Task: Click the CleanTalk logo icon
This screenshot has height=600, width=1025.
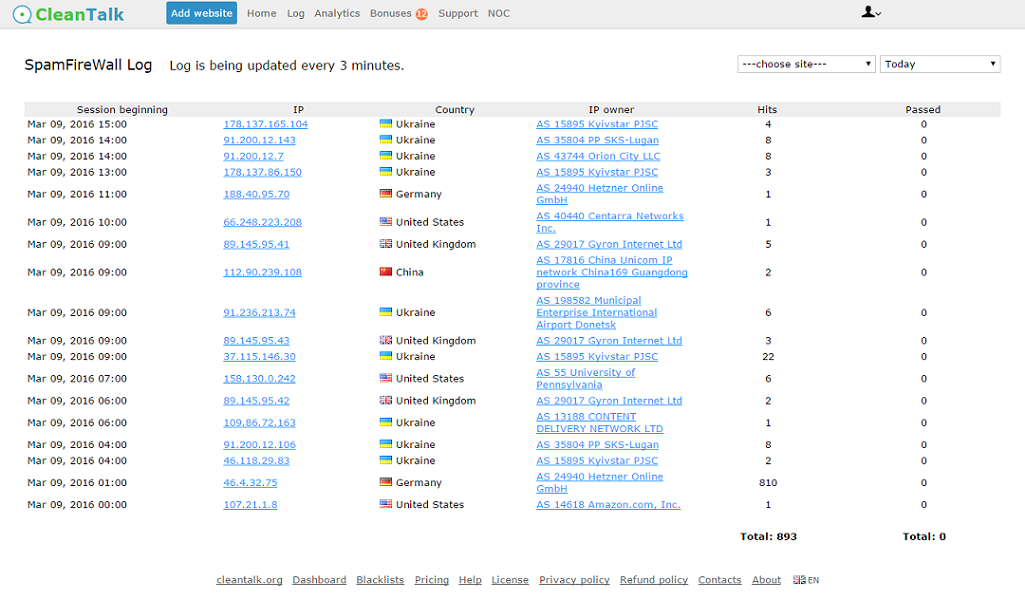Action: (x=22, y=14)
